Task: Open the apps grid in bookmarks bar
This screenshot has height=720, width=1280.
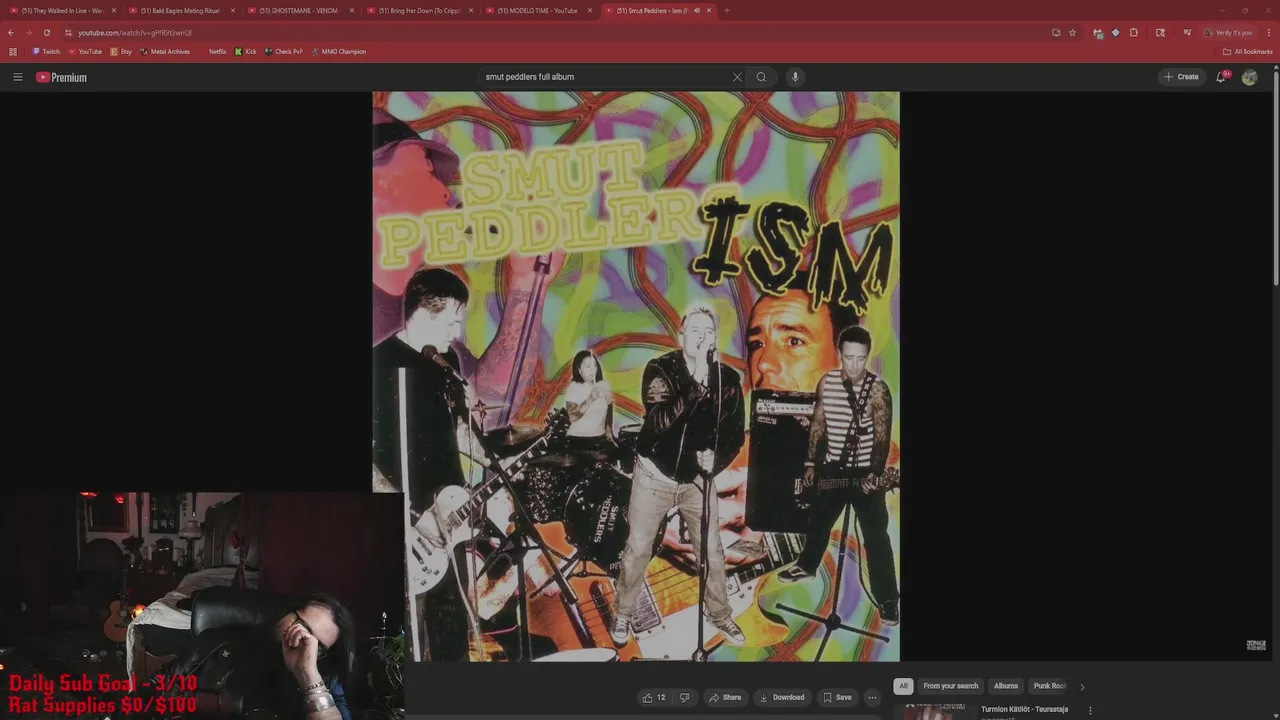Action: [x=13, y=51]
